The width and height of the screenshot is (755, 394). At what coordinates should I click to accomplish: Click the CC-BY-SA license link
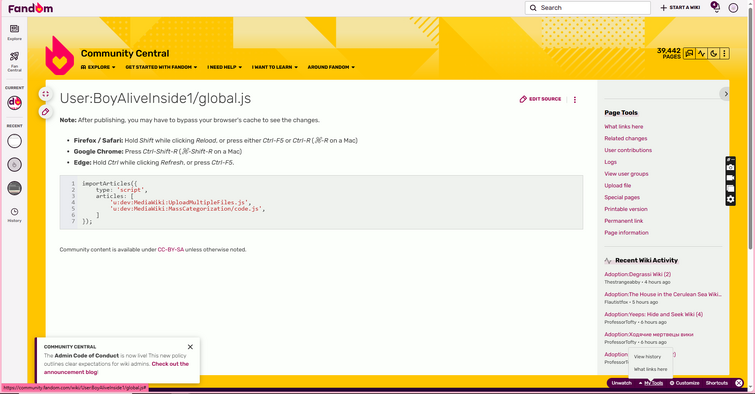[170, 250]
